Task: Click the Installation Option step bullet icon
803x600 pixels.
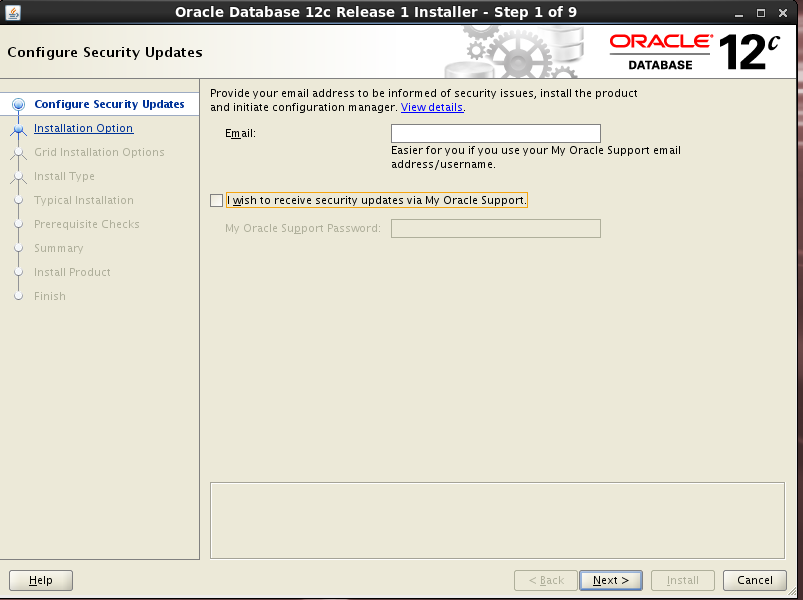Action: click(18, 128)
